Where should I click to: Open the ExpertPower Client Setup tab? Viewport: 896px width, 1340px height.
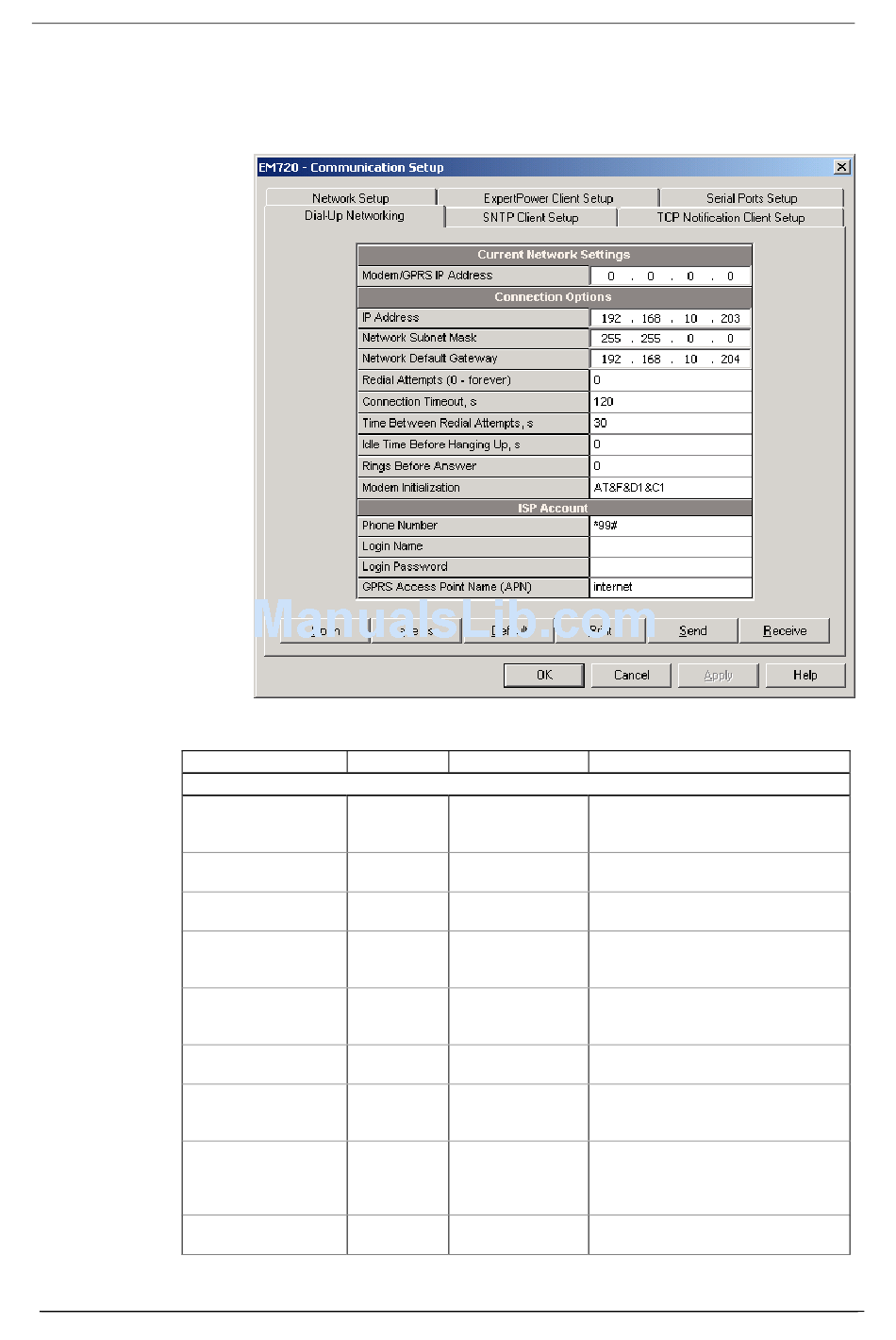pos(548,198)
